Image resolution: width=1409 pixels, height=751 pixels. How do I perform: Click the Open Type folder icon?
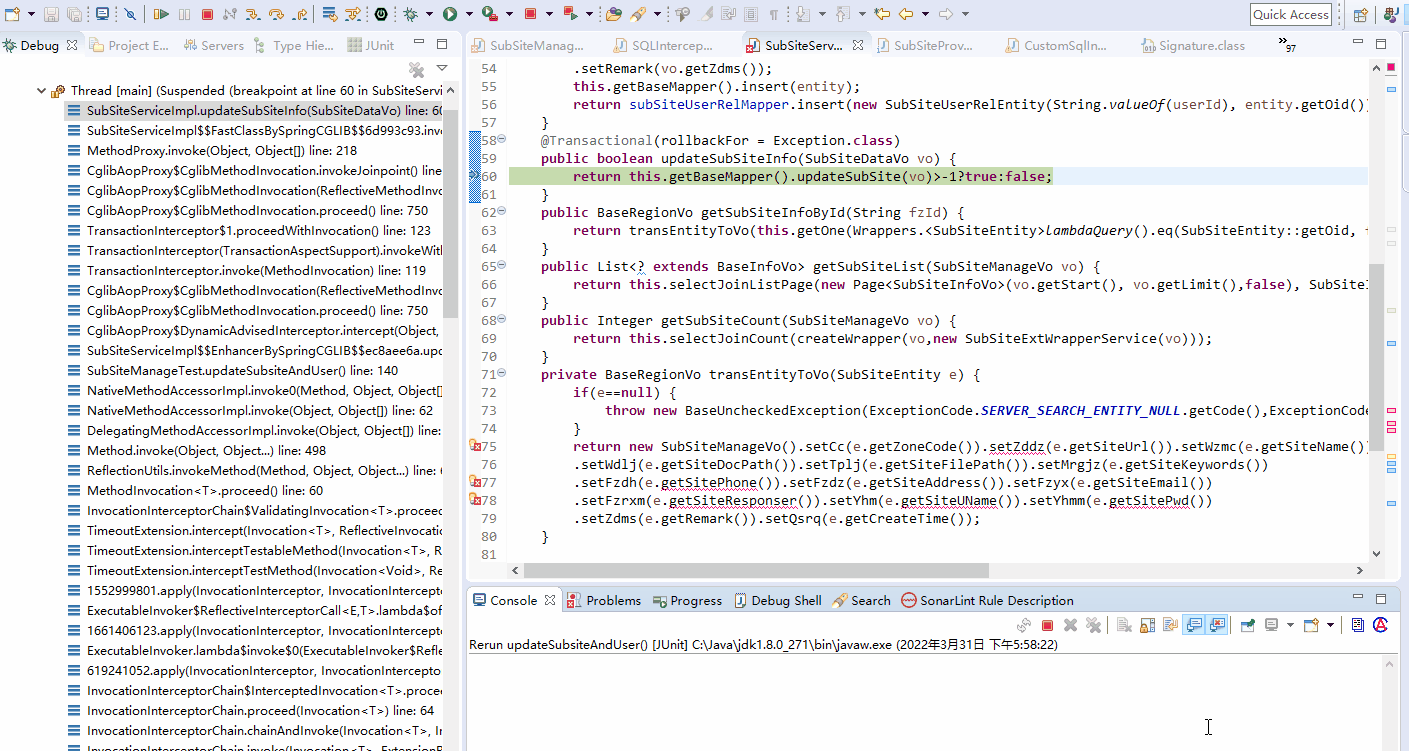[x=613, y=14]
